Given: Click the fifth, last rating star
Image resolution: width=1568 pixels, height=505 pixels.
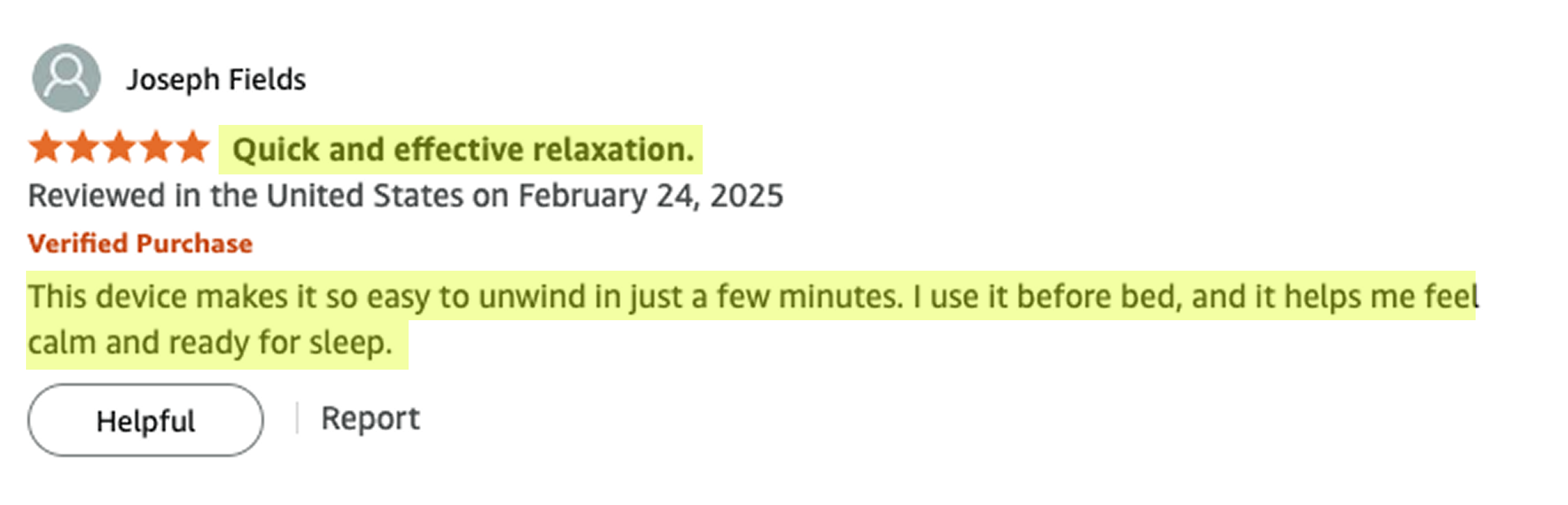Looking at the screenshot, I should coord(193,146).
